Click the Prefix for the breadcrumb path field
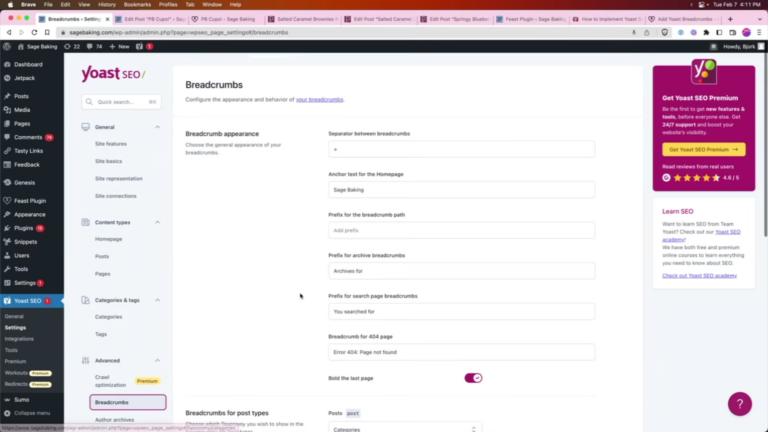 461,230
